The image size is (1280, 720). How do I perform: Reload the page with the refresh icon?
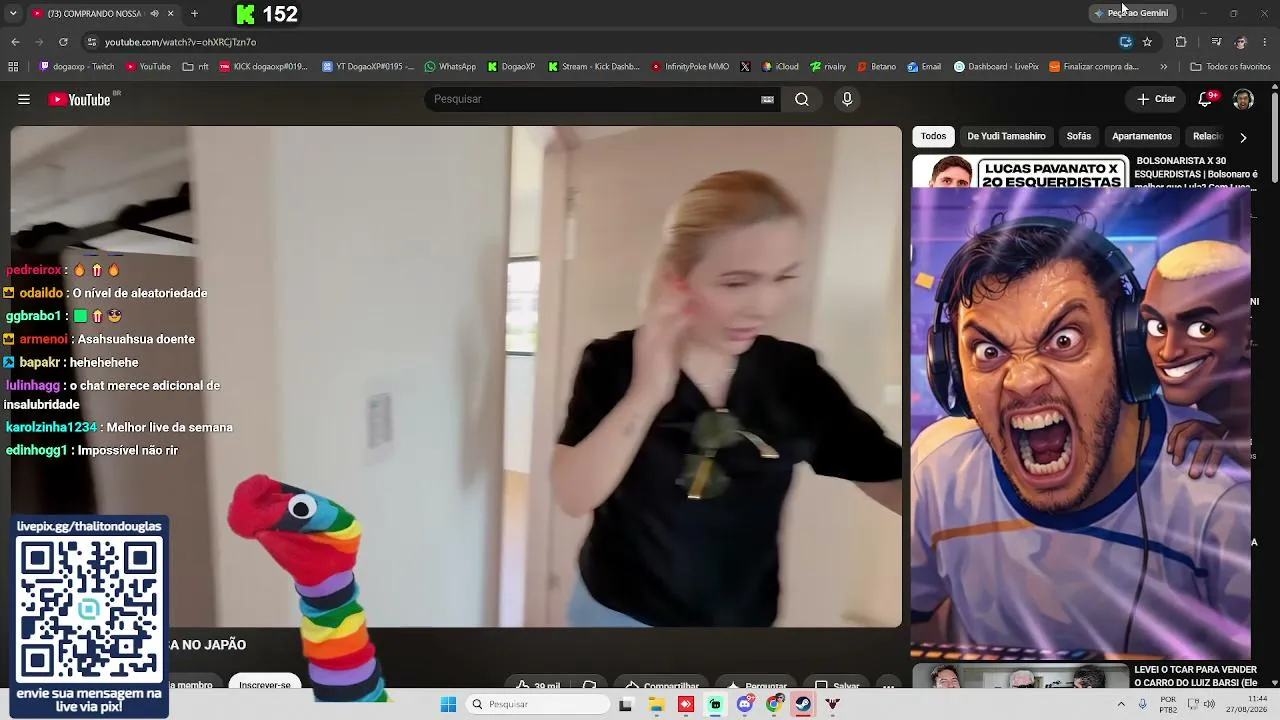(63, 42)
